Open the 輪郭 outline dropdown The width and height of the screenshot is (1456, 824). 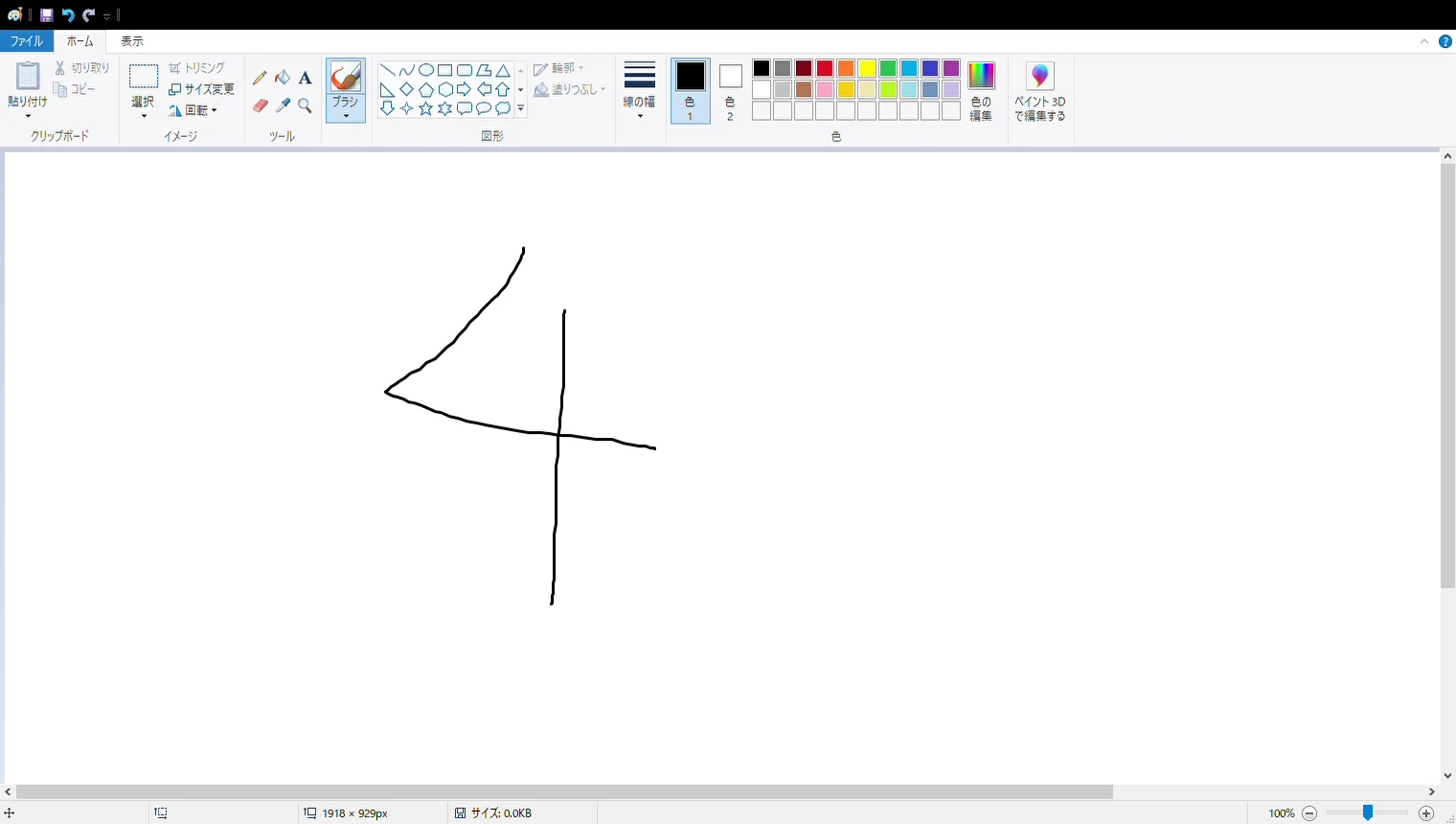(558, 68)
